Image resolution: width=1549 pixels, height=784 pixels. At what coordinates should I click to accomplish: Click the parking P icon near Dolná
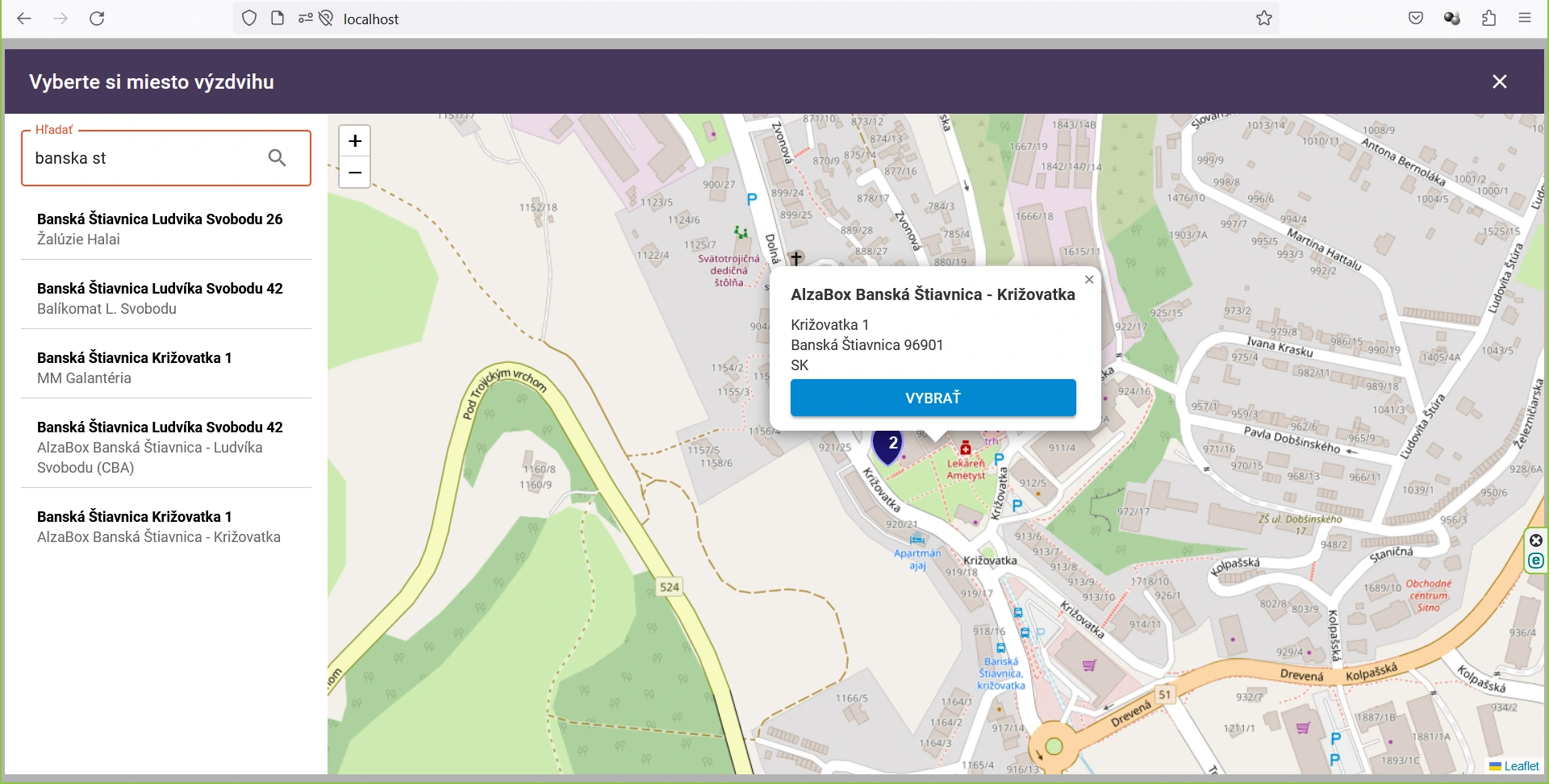[752, 199]
